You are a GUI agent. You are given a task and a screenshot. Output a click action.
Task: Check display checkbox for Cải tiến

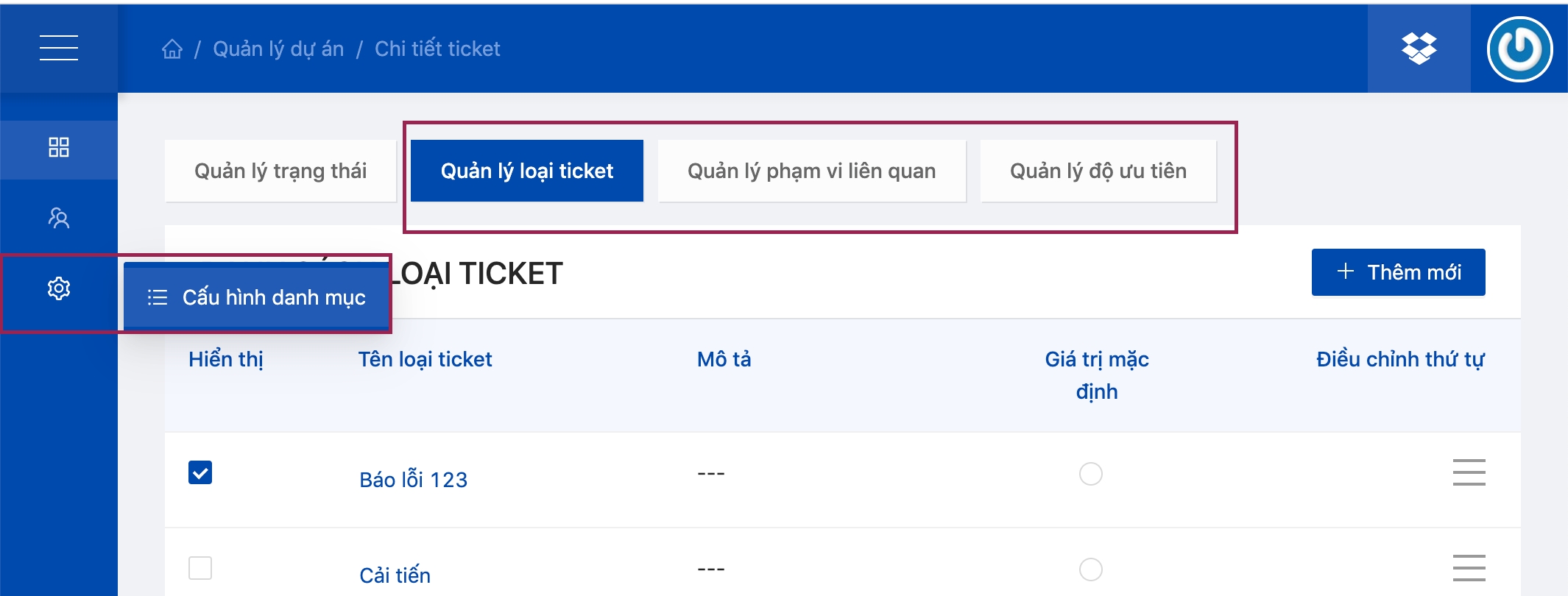pos(200,568)
